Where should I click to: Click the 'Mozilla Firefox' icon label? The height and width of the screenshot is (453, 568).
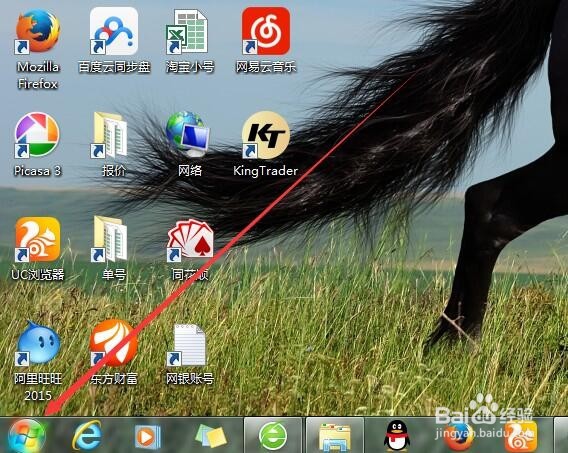[38, 75]
